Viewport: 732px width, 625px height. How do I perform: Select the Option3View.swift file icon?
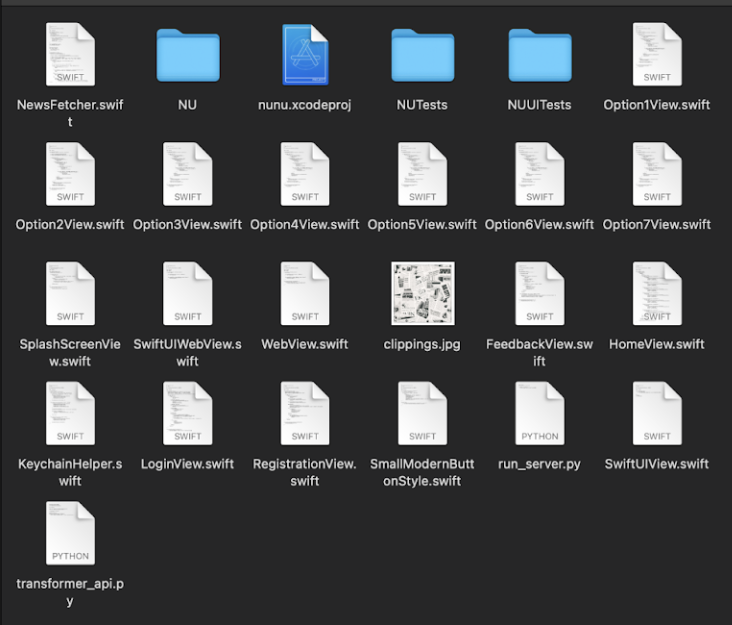click(x=188, y=174)
